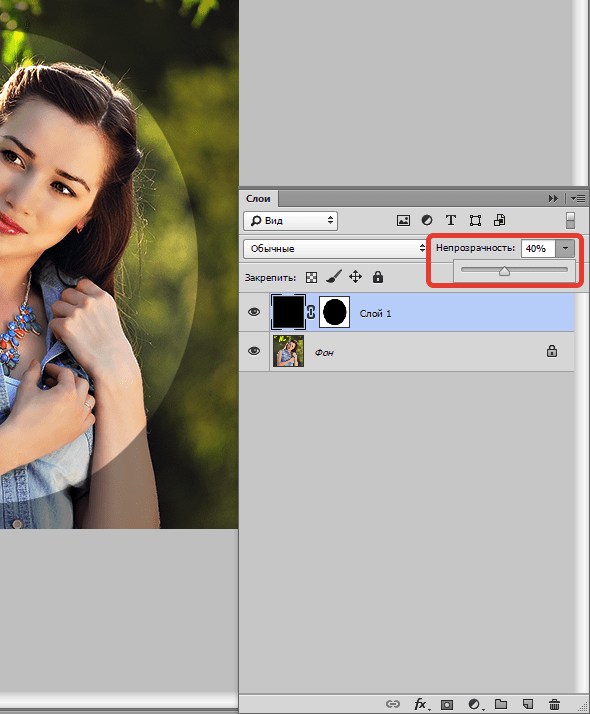The image size is (590, 714).
Task: Open the Вид filter type dropdown
Action: (290, 221)
